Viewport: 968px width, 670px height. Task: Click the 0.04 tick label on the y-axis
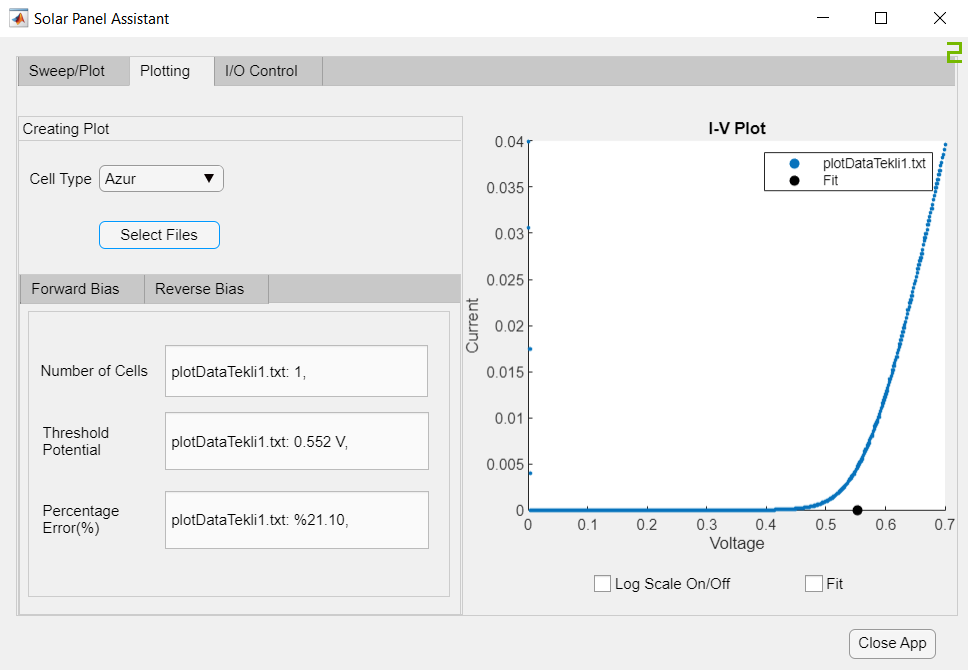tap(509, 142)
